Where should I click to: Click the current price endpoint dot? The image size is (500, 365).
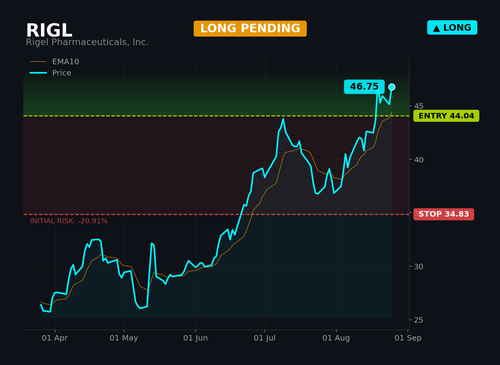(392, 87)
